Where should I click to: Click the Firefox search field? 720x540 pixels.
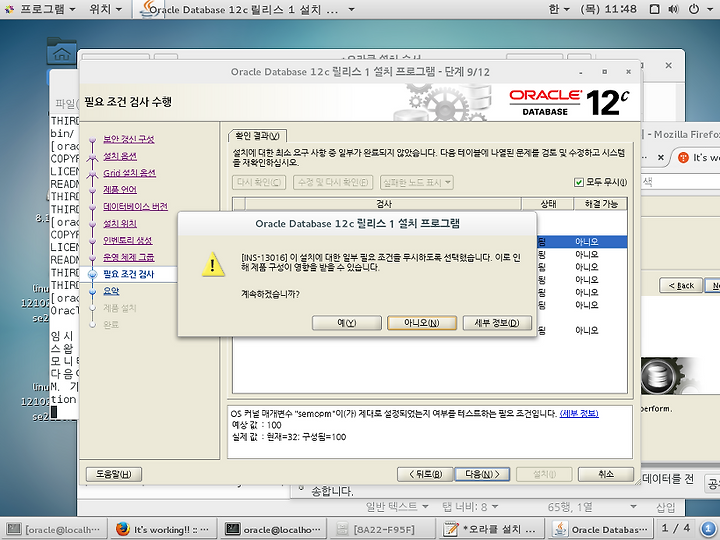click(x=680, y=182)
